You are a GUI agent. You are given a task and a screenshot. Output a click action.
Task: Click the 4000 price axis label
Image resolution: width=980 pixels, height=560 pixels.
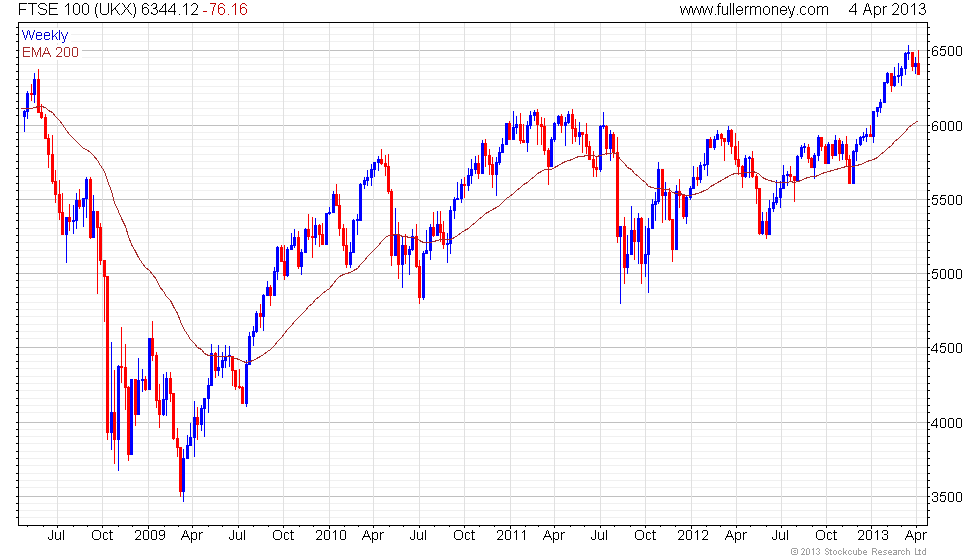click(946, 422)
